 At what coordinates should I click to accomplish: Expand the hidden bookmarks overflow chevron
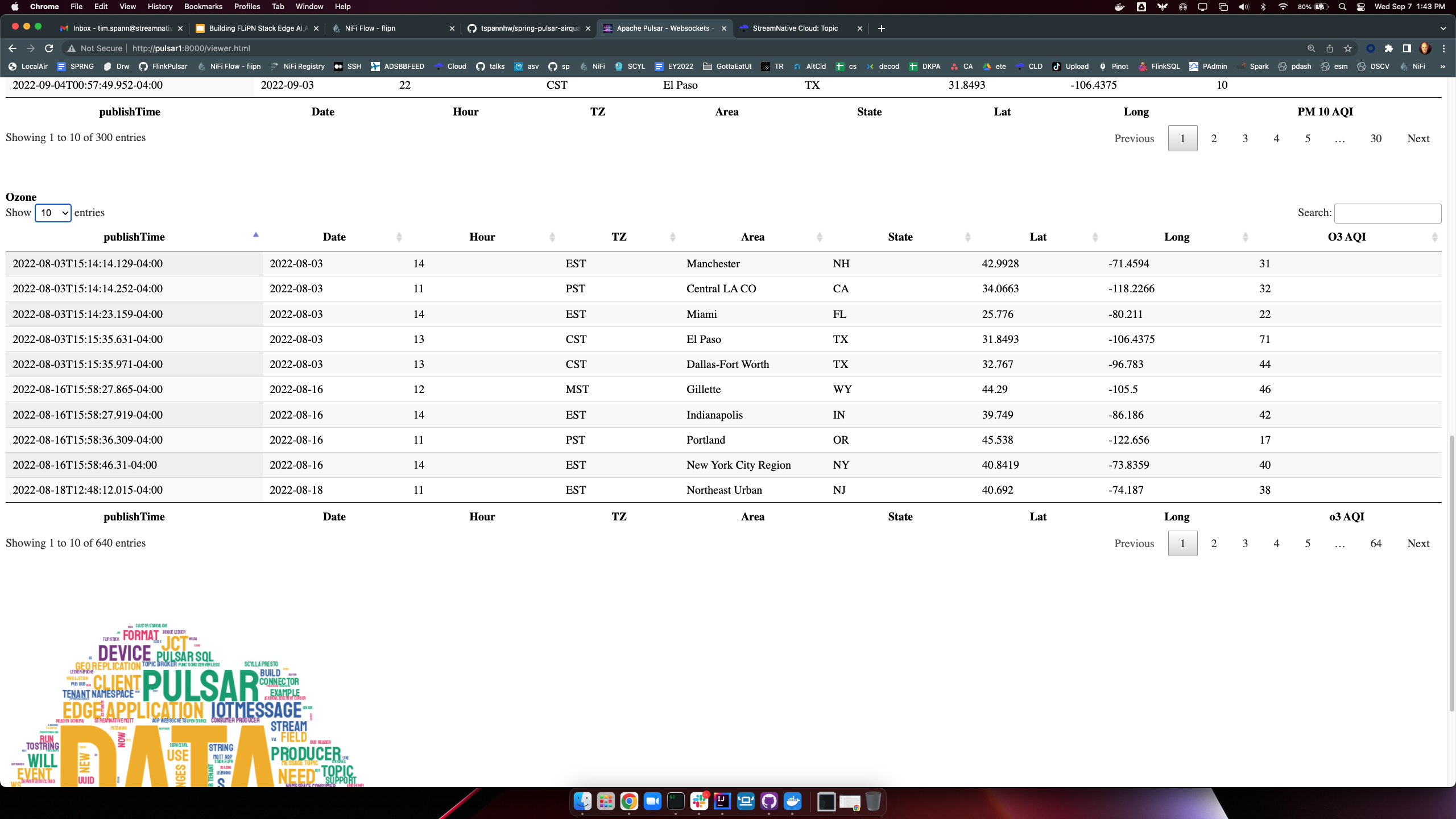tap(1442, 67)
